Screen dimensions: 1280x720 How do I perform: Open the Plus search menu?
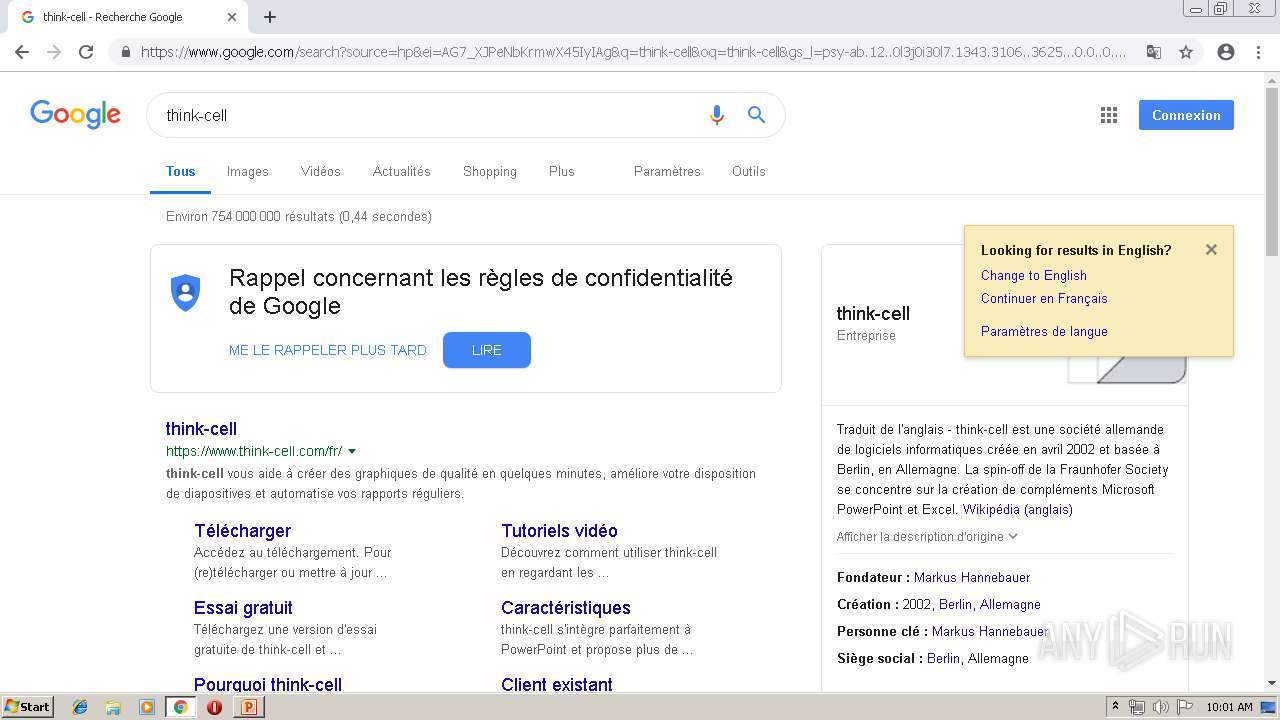pyautogui.click(x=562, y=171)
